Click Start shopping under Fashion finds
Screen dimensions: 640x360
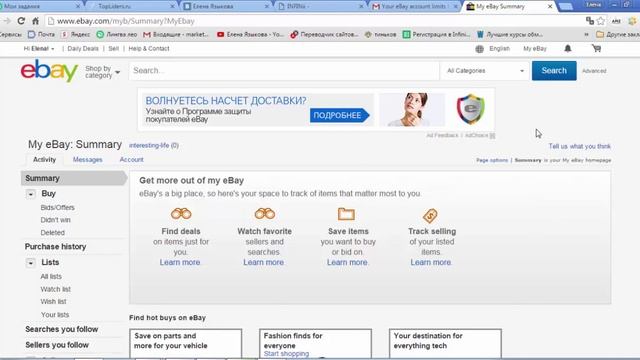click(x=286, y=354)
